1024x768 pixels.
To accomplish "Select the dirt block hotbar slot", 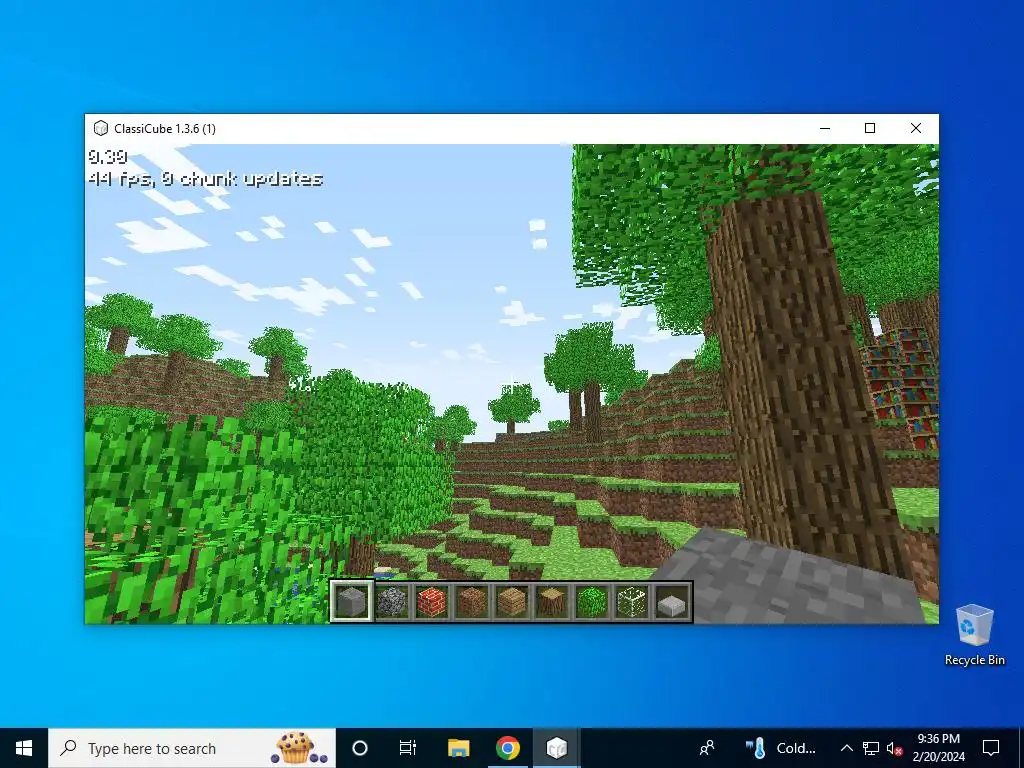I will (472, 601).
